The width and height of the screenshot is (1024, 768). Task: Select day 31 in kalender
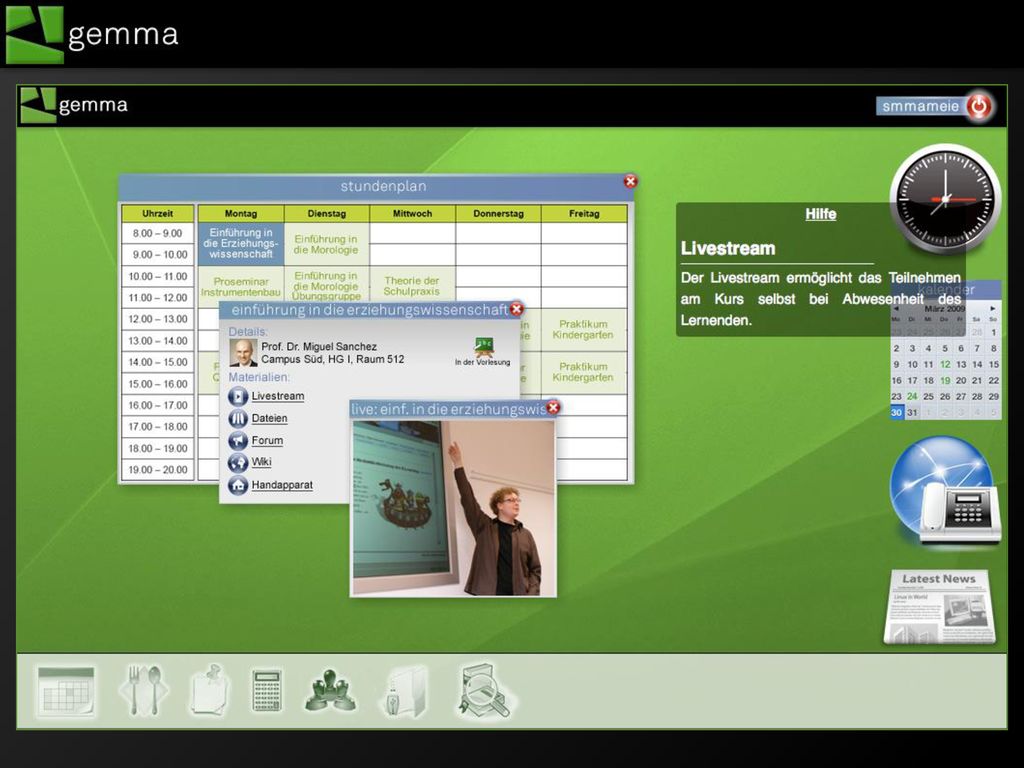[912, 413]
